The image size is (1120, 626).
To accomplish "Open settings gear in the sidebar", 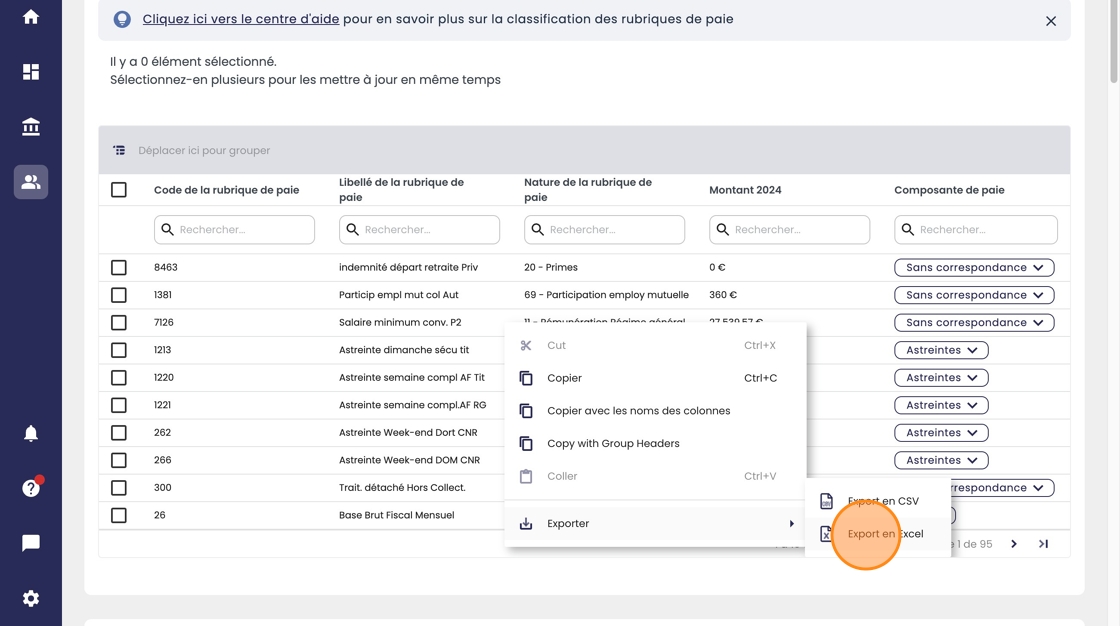I will [x=31, y=598].
